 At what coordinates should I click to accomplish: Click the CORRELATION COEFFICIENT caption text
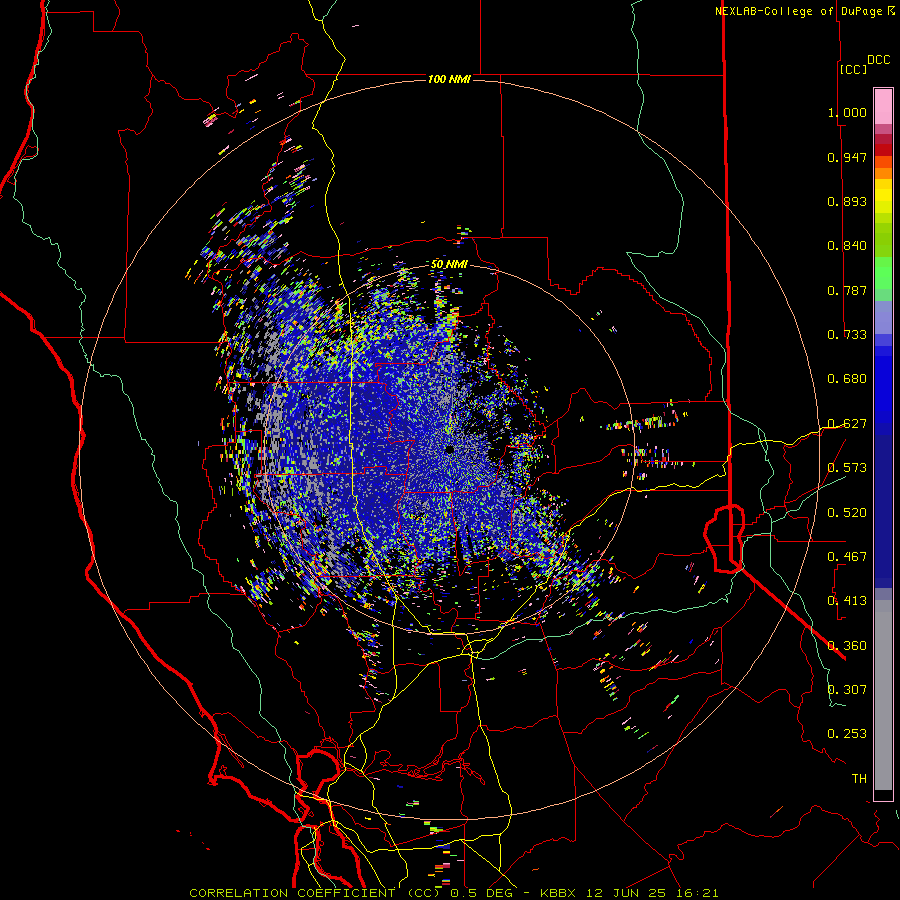[x=292, y=893]
